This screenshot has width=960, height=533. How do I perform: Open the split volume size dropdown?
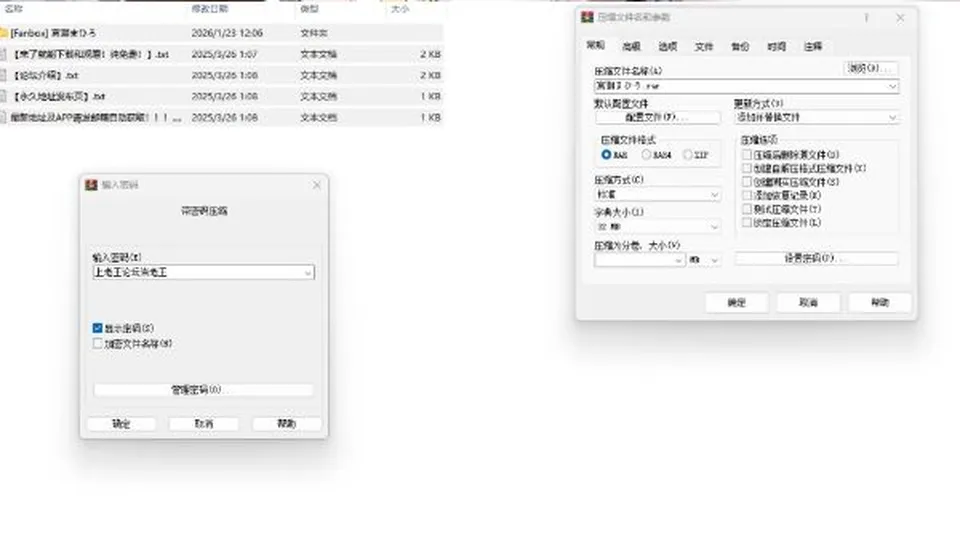[x=678, y=260]
